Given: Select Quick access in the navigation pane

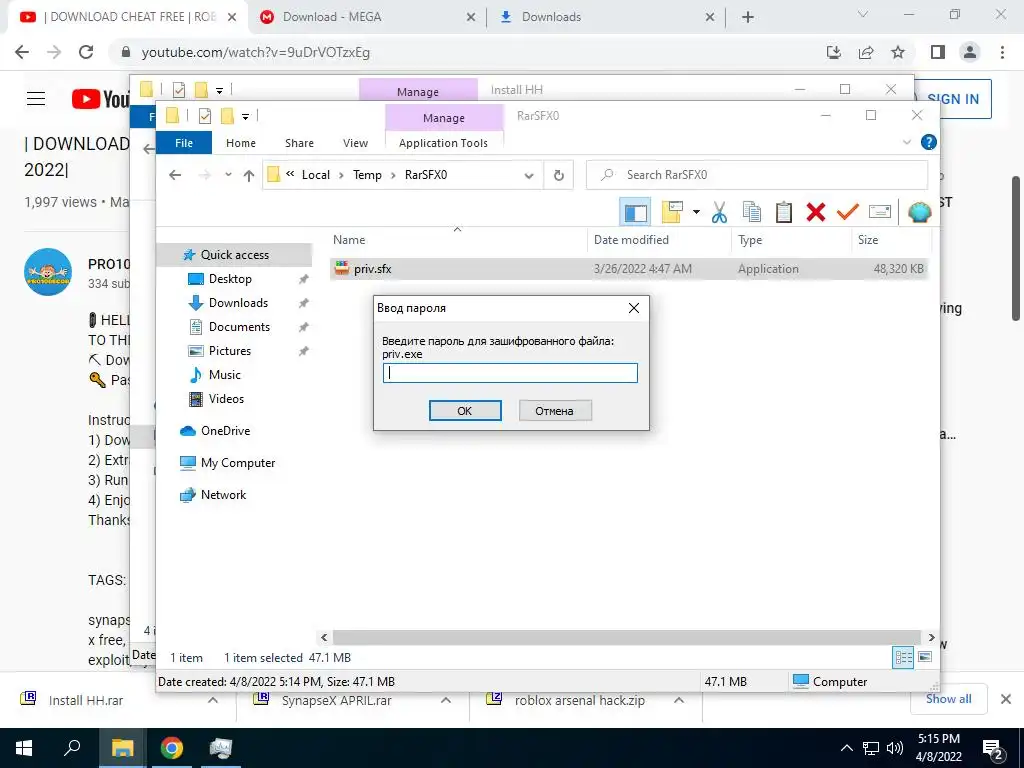Looking at the screenshot, I should tap(234, 255).
